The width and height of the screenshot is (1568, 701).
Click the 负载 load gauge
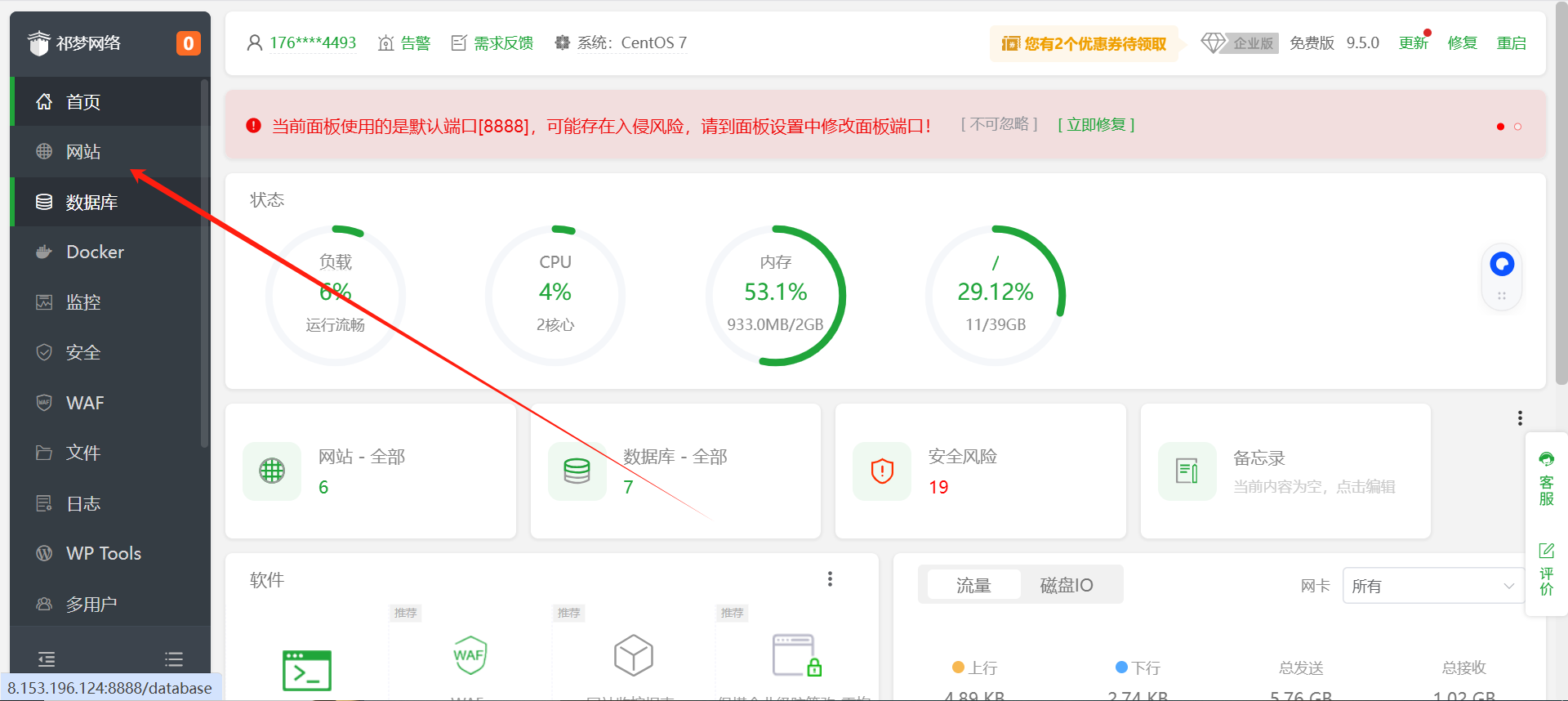(336, 295)
